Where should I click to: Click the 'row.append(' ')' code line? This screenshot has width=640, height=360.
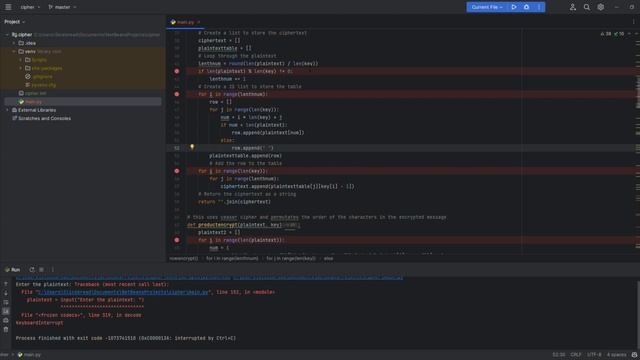253,148
